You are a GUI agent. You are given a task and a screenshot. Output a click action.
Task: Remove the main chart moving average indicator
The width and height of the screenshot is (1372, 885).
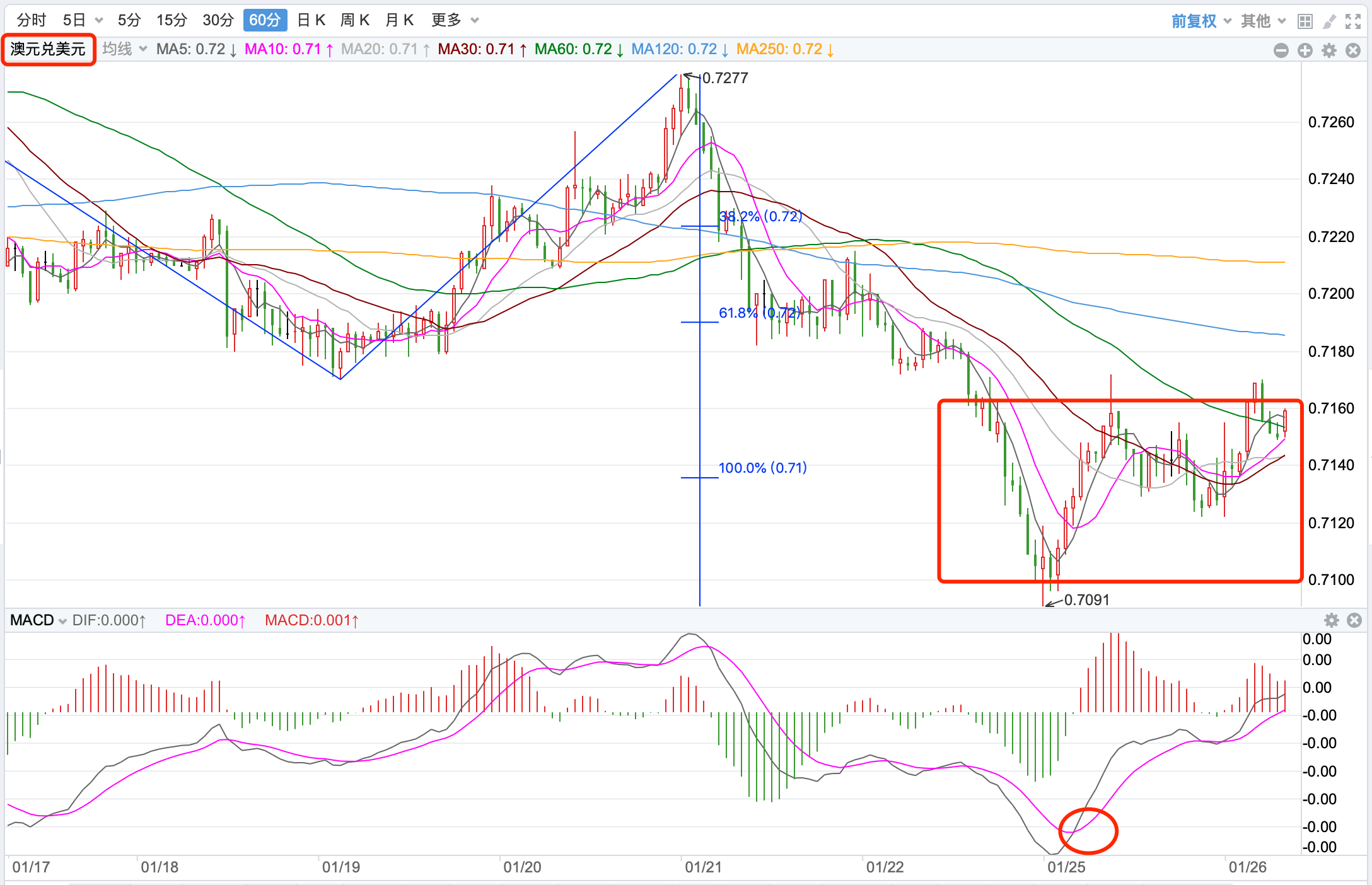pos(1352,50)
